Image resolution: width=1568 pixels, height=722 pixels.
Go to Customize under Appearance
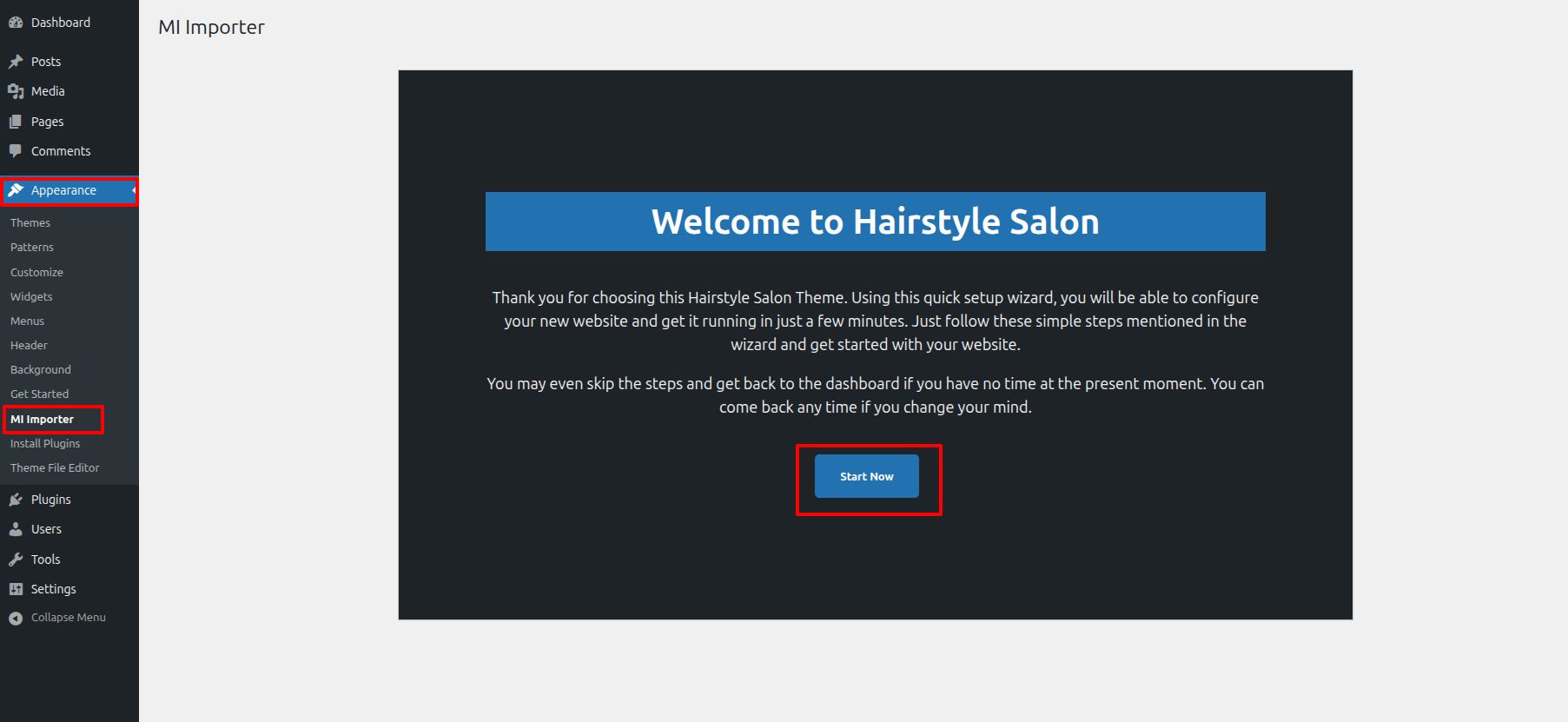point(36,273)
